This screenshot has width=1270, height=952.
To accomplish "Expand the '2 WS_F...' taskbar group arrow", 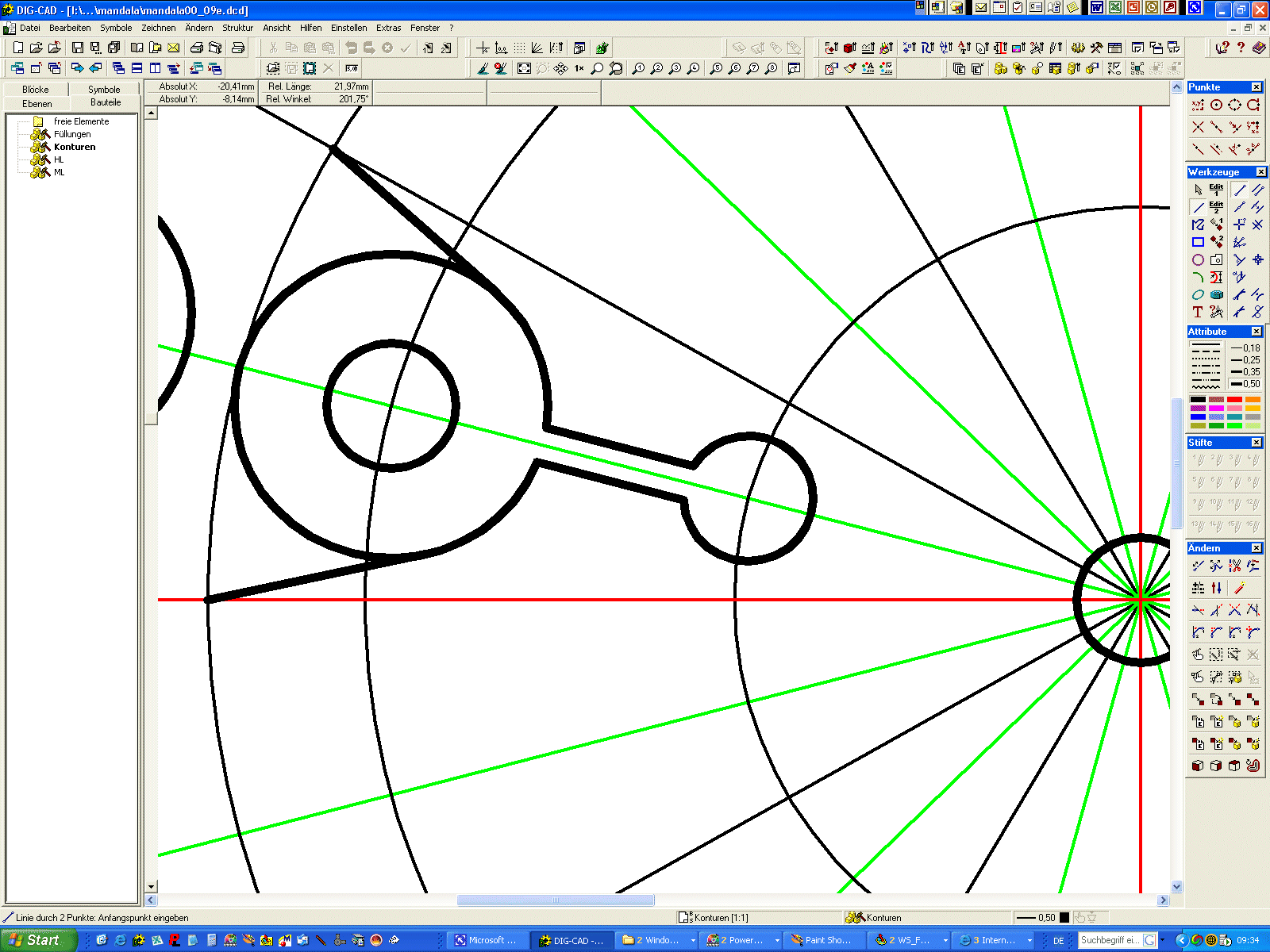I will tap(945, 940).
